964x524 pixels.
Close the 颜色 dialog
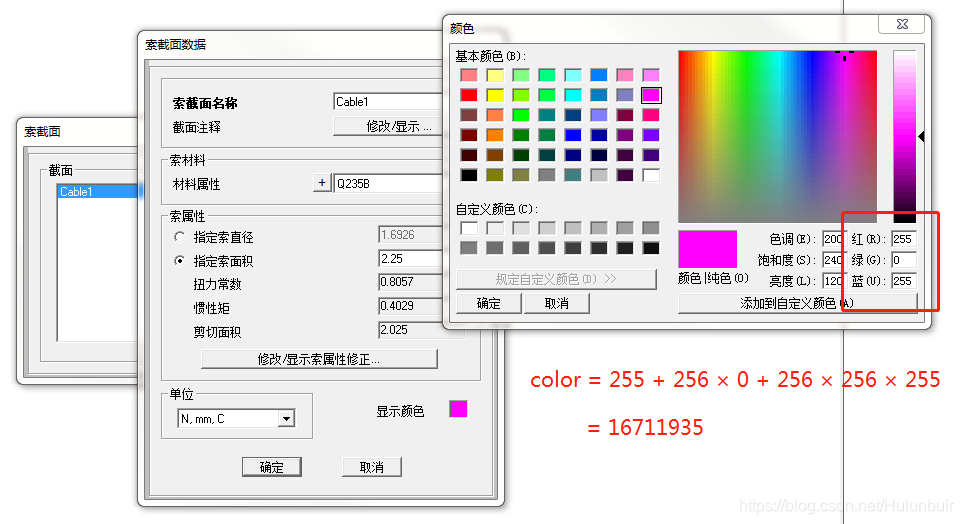[902, 24]
